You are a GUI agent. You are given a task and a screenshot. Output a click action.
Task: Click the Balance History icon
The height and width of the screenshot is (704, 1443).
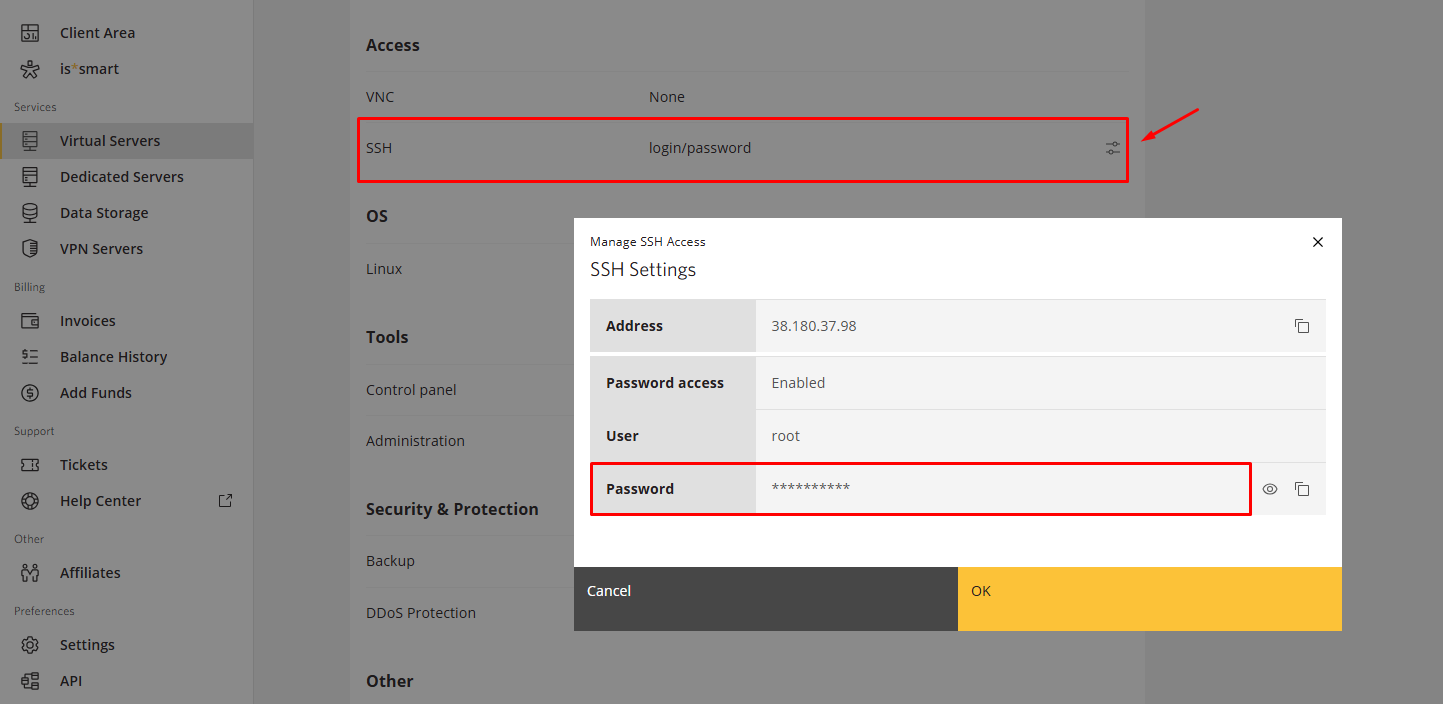click(x=30, y=357)
